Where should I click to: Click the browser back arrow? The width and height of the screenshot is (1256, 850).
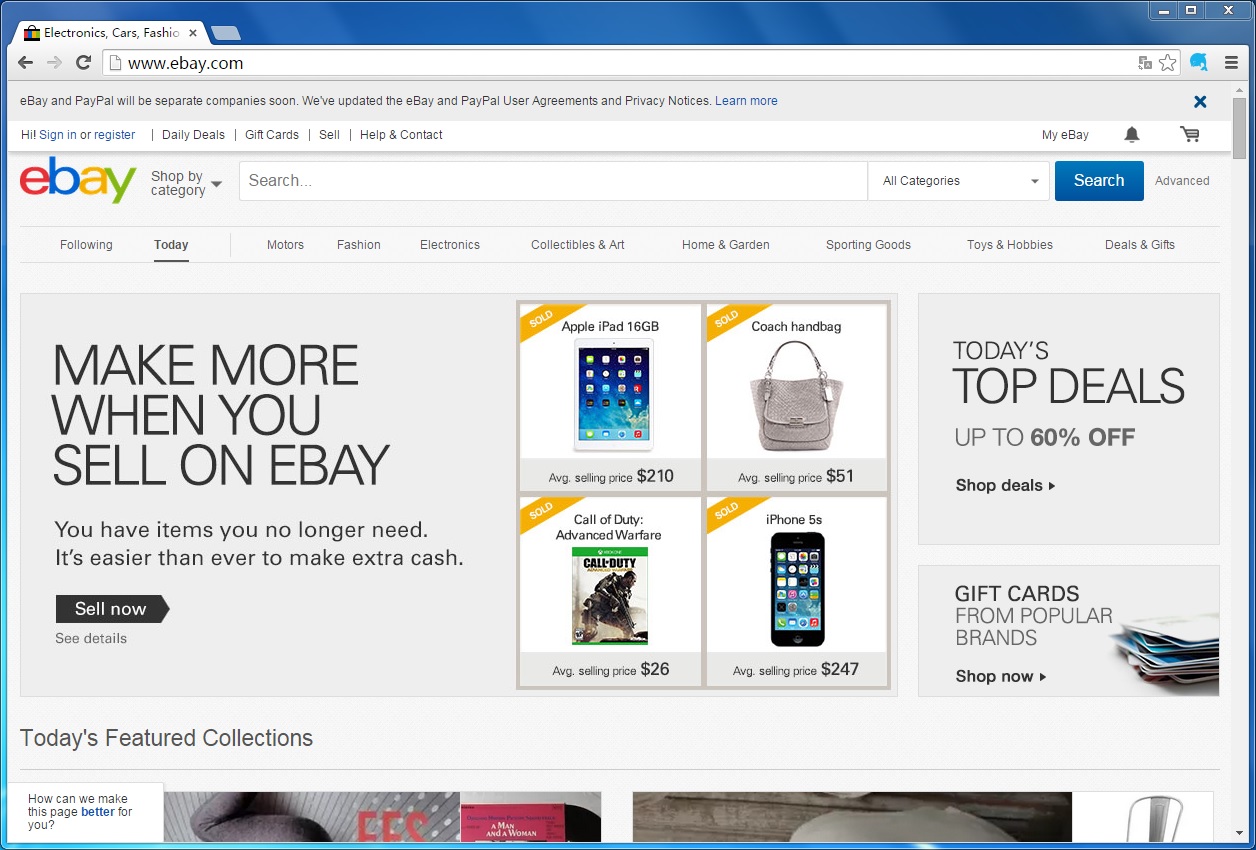tap(26, 63)
